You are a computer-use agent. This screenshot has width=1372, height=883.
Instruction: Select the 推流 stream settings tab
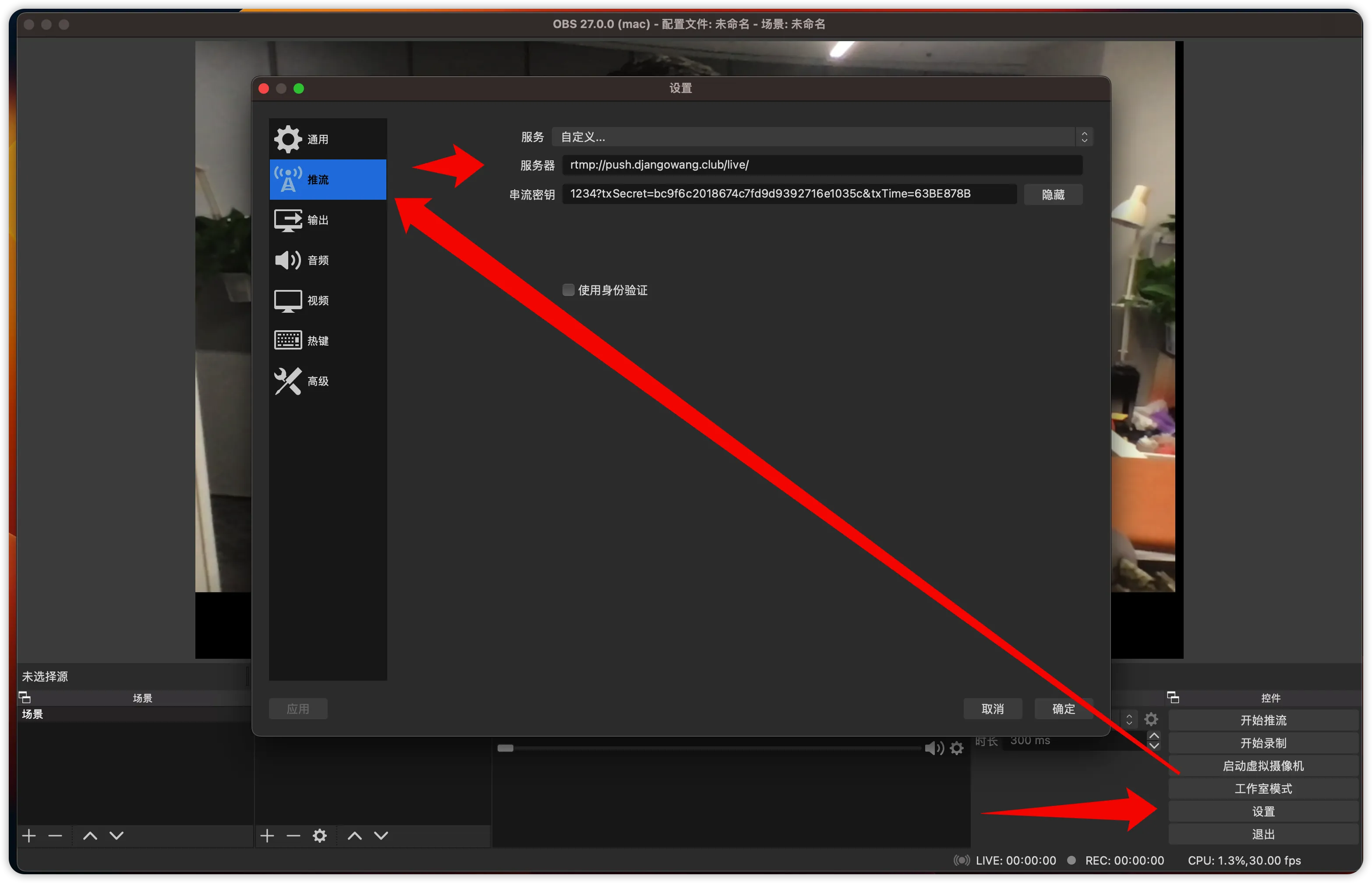tap(327, 180)
